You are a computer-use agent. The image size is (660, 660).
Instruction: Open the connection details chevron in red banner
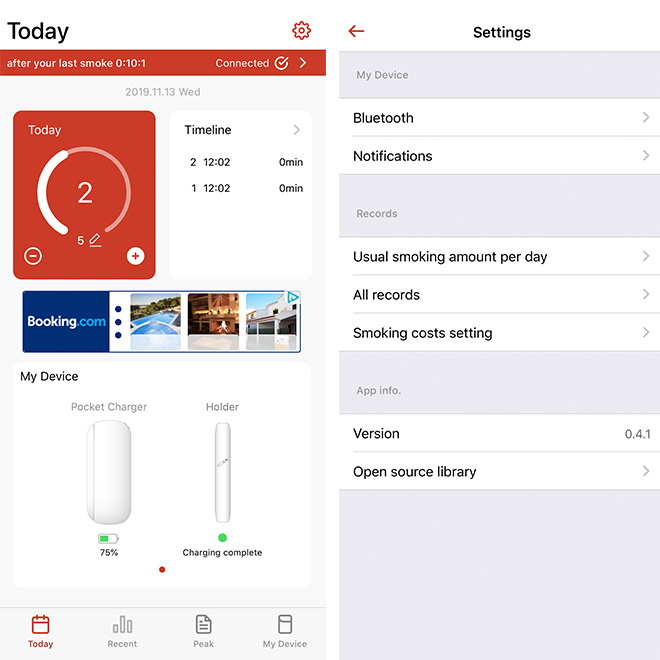coord(303,63)
